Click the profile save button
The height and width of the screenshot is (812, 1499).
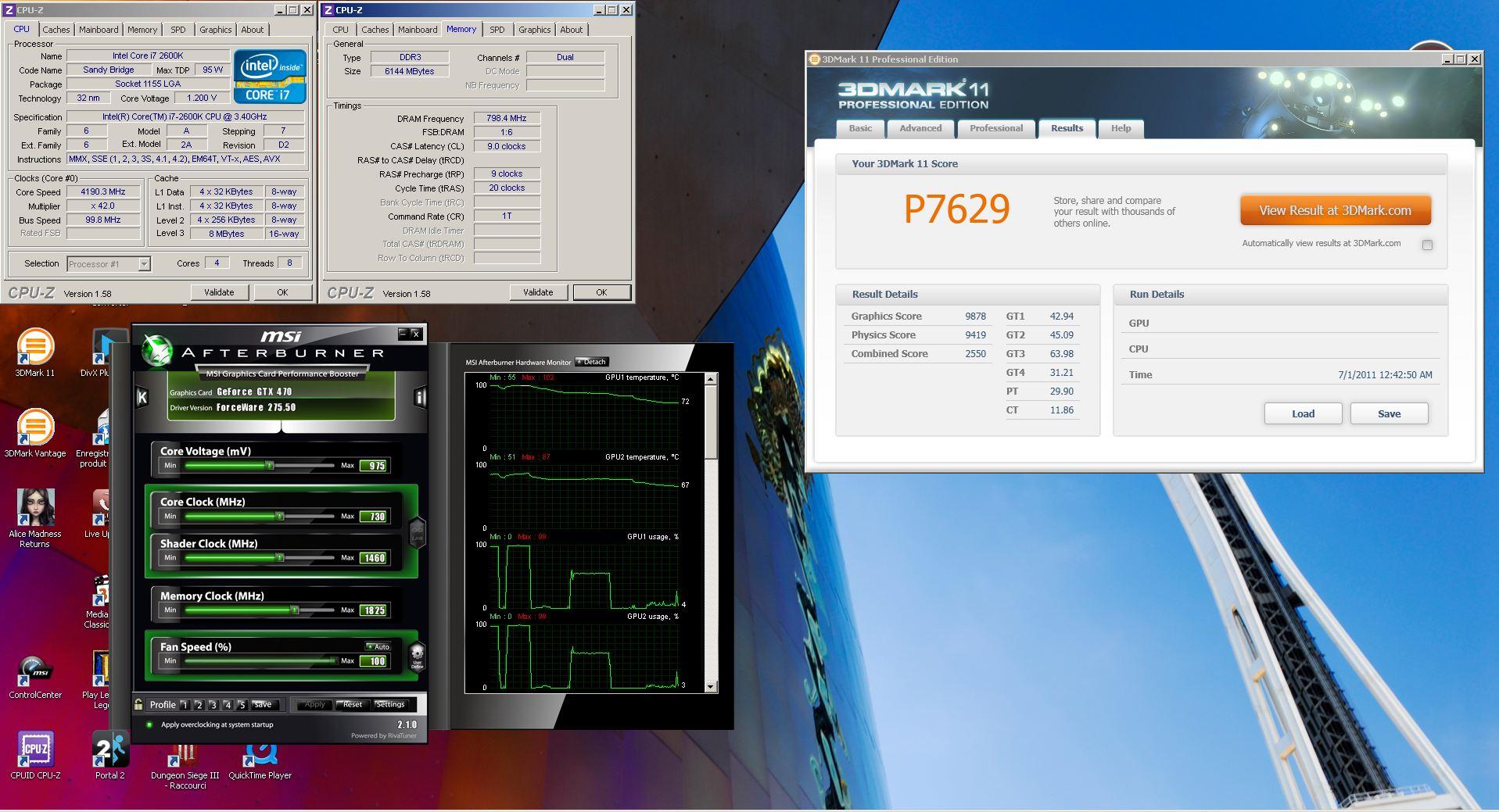point(263,704)
